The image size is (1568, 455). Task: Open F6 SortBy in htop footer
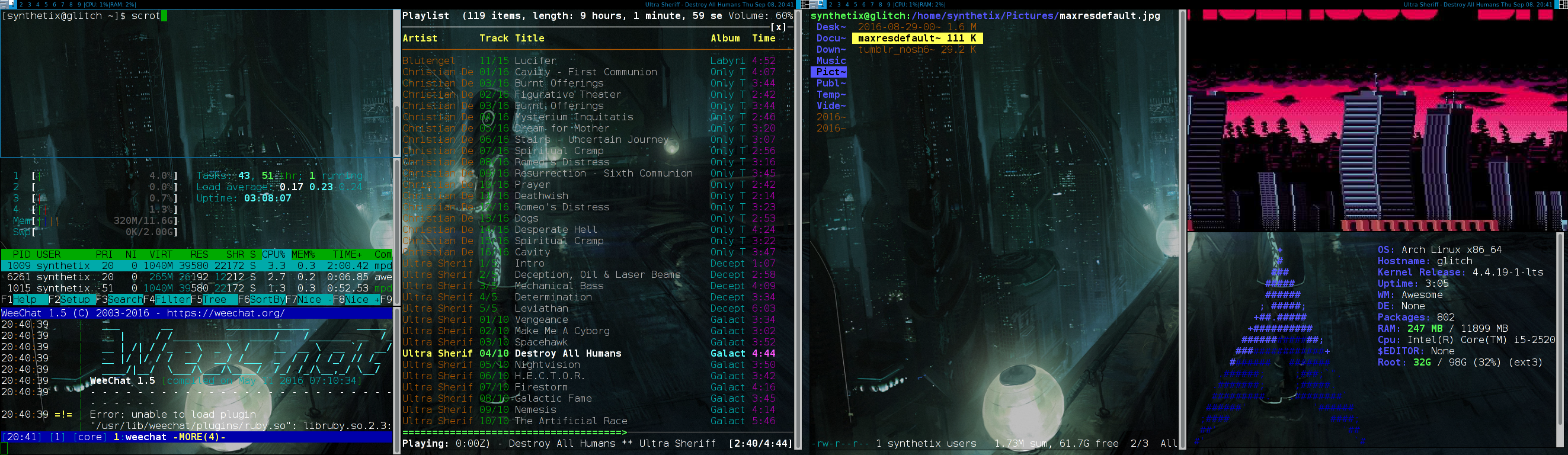262,299
